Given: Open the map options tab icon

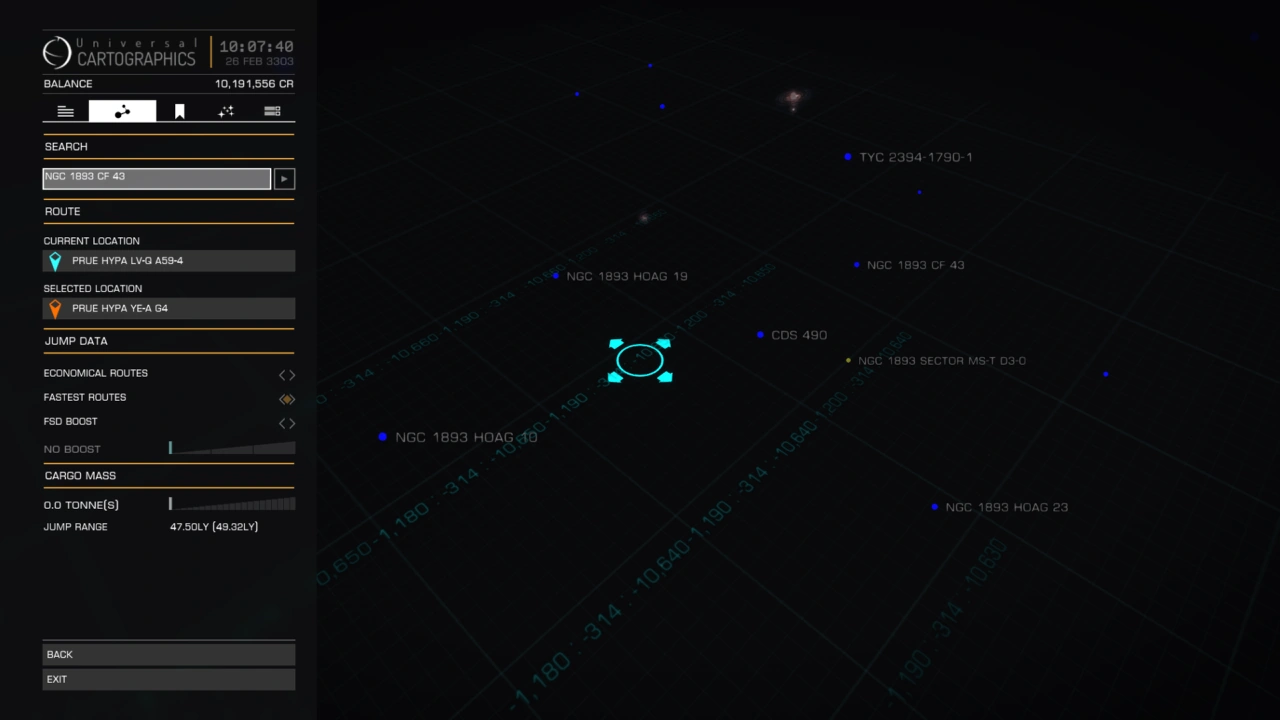Looking at the screenshot, I should [272, 111].
